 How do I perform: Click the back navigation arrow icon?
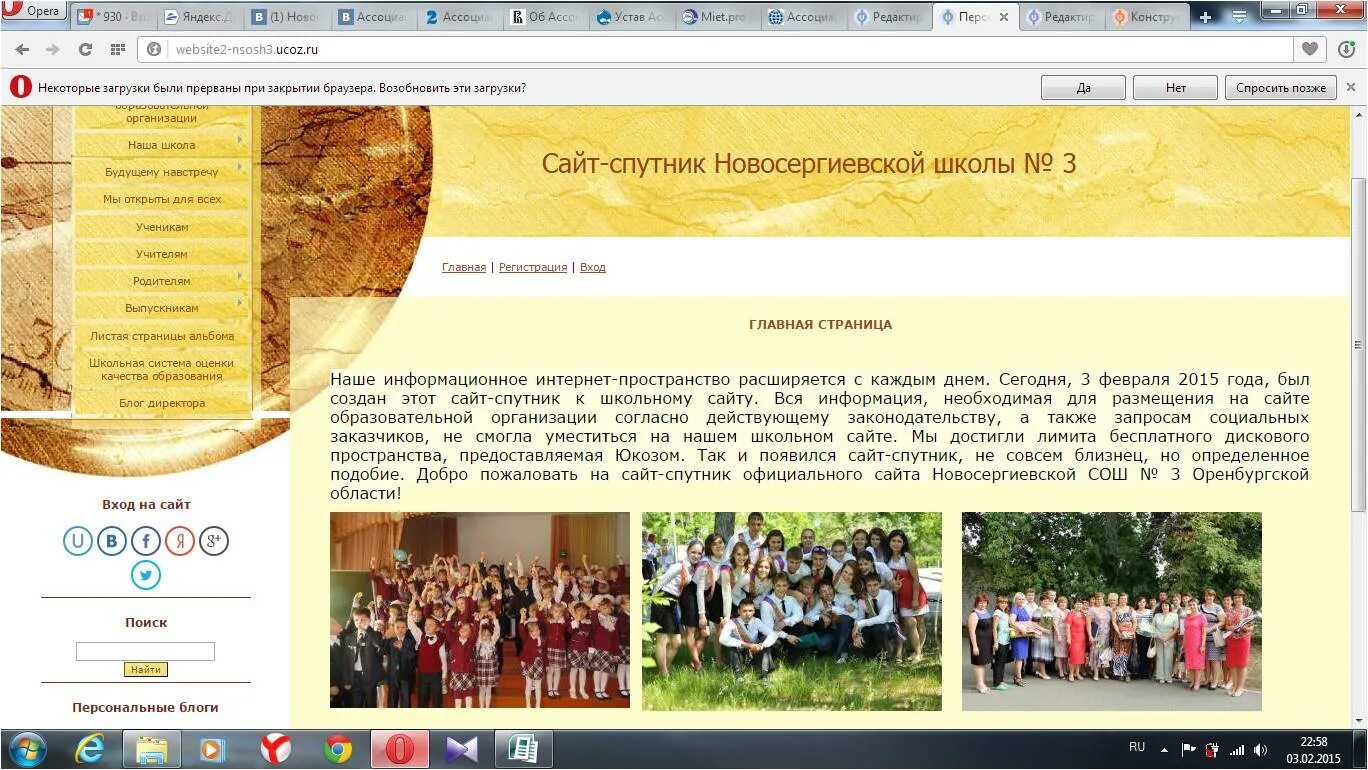coord(22,47)
